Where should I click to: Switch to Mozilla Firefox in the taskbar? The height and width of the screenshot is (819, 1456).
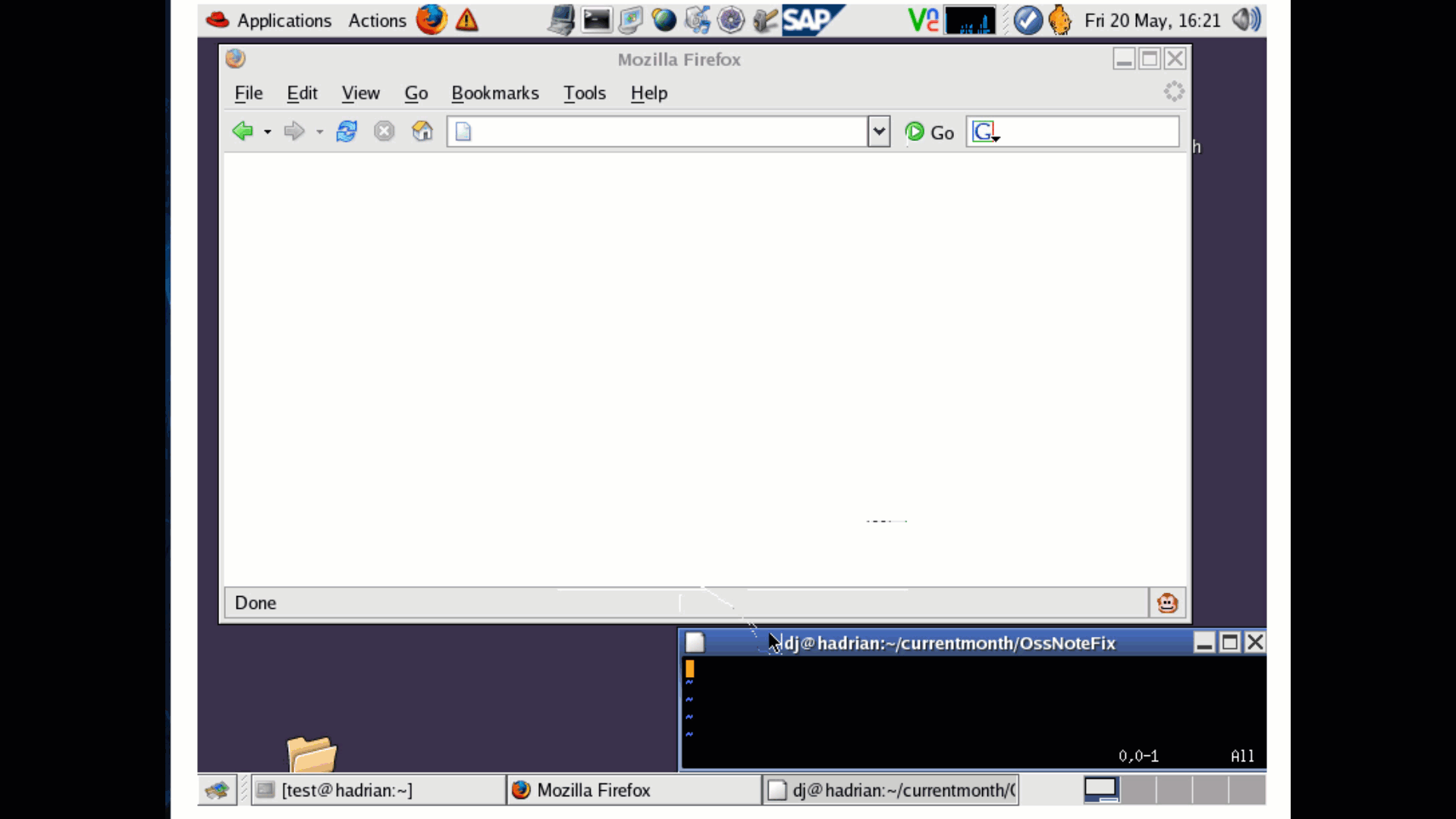[x=633, y=790]
